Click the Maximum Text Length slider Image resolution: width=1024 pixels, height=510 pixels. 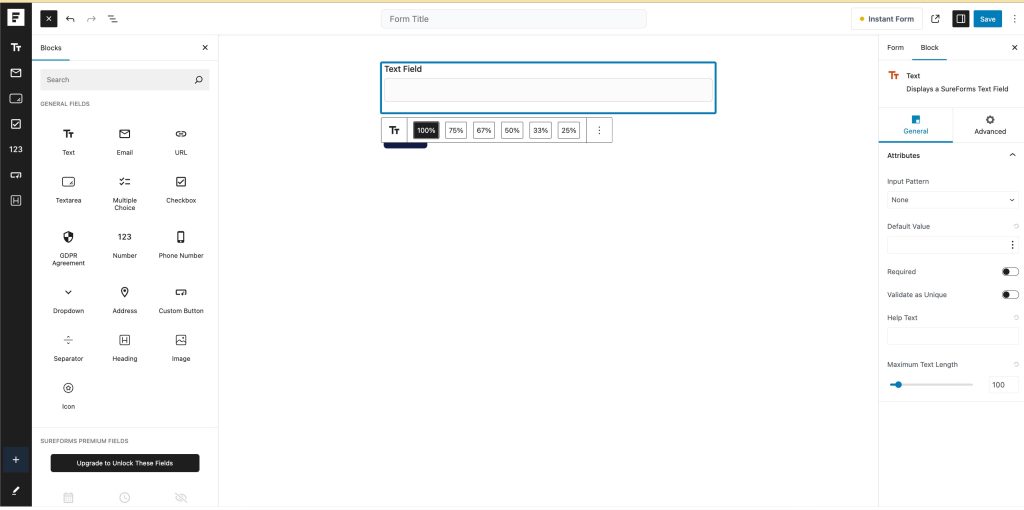[x=930, y=385]
